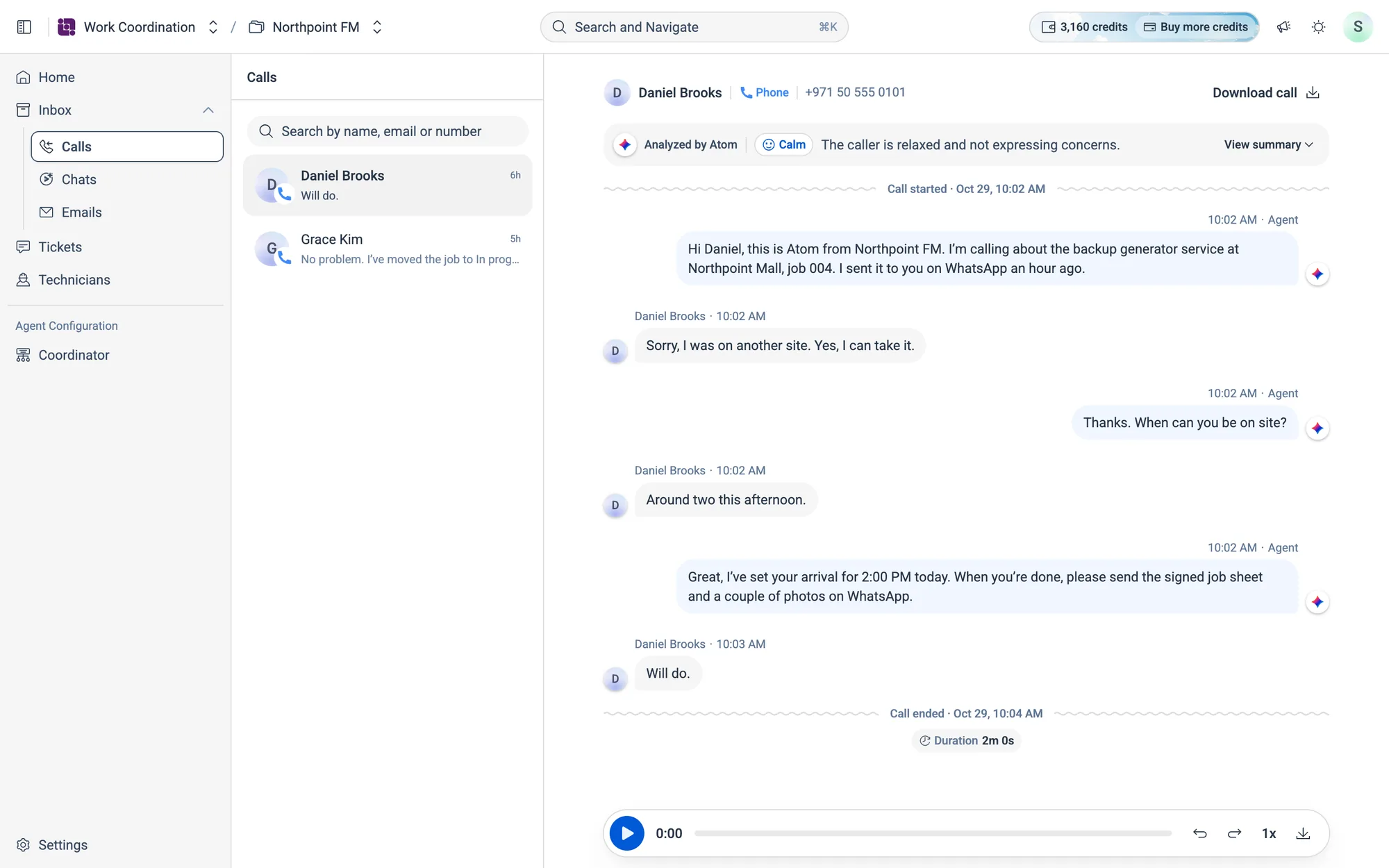Toggle the sidebar panel icon
The width and height of the screenshot is (1389, 868).
coord(24,27)
